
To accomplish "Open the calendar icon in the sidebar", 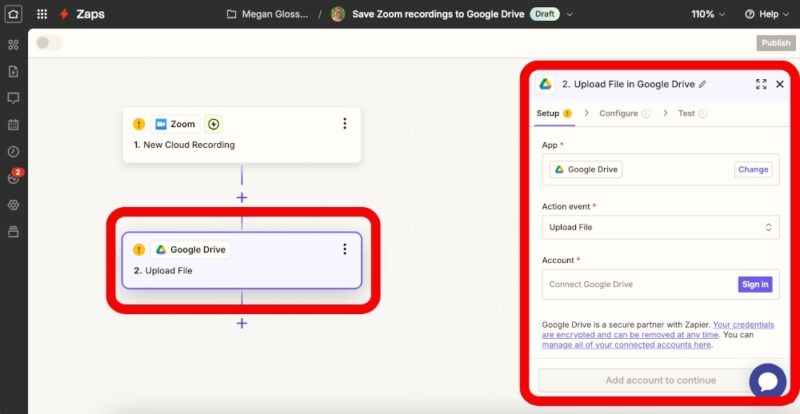I will 13,125.
